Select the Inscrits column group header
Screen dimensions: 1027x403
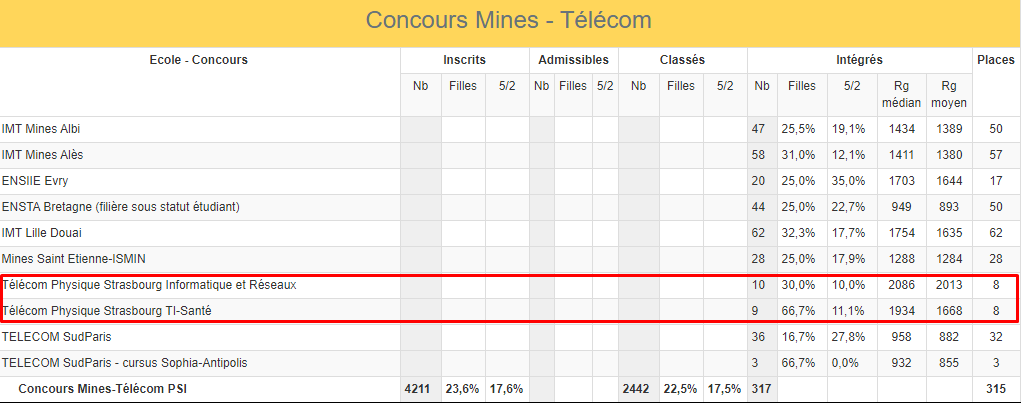click(x=464, y=60)
